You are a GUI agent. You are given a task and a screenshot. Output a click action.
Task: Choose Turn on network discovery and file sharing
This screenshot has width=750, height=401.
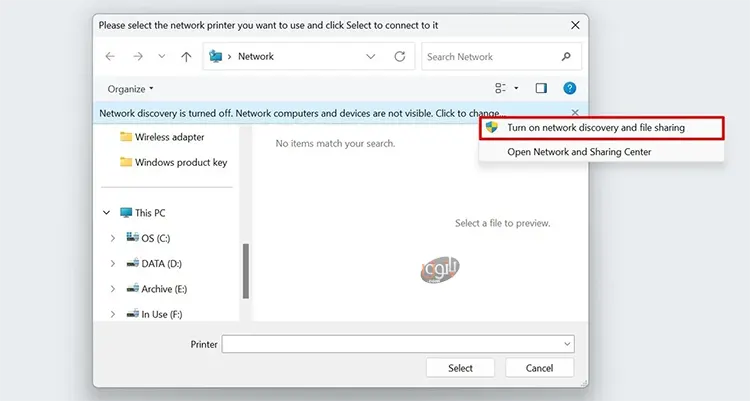click(x=602, y=128)
